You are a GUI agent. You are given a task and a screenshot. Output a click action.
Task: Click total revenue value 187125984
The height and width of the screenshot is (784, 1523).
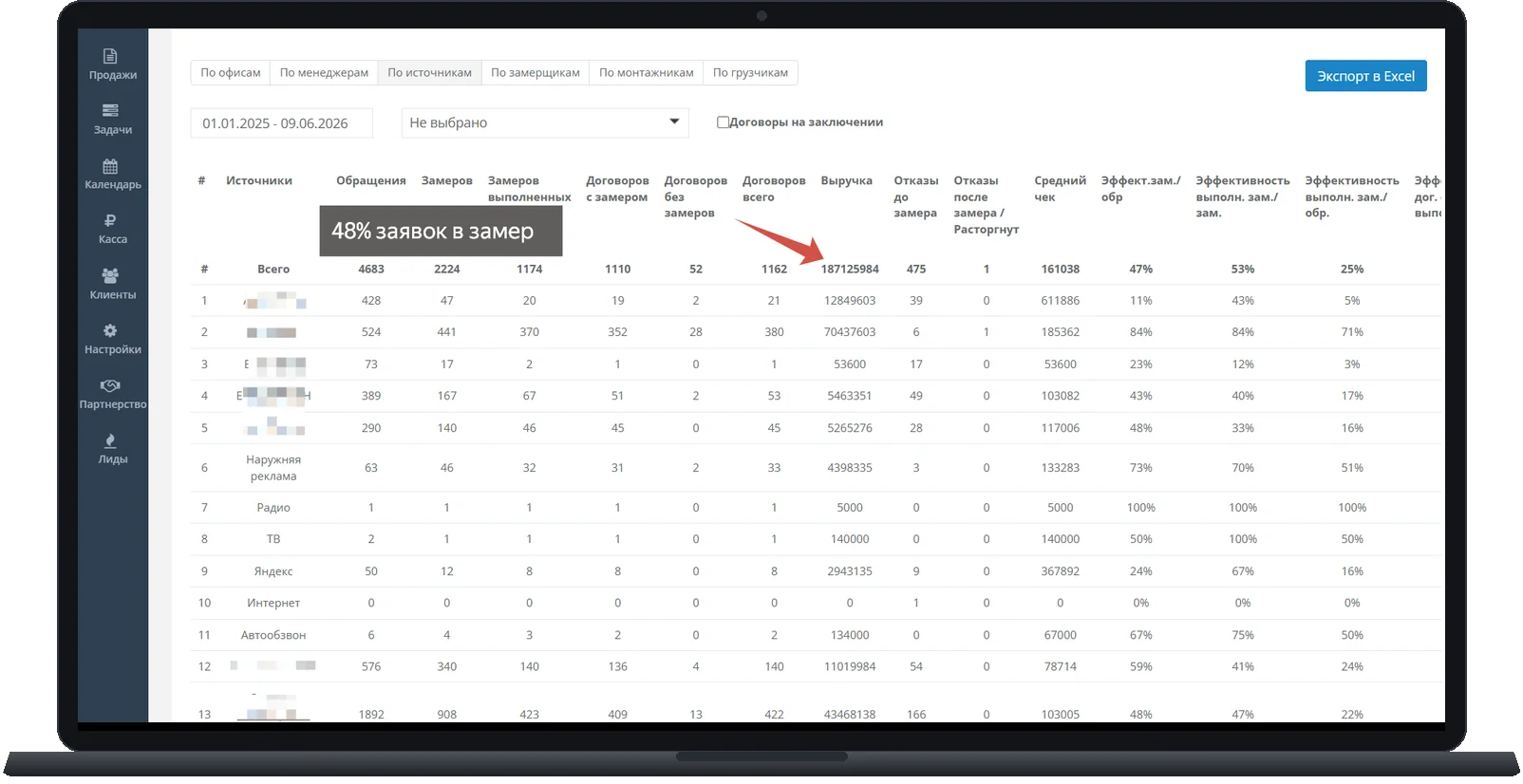(x=850, y=270)
